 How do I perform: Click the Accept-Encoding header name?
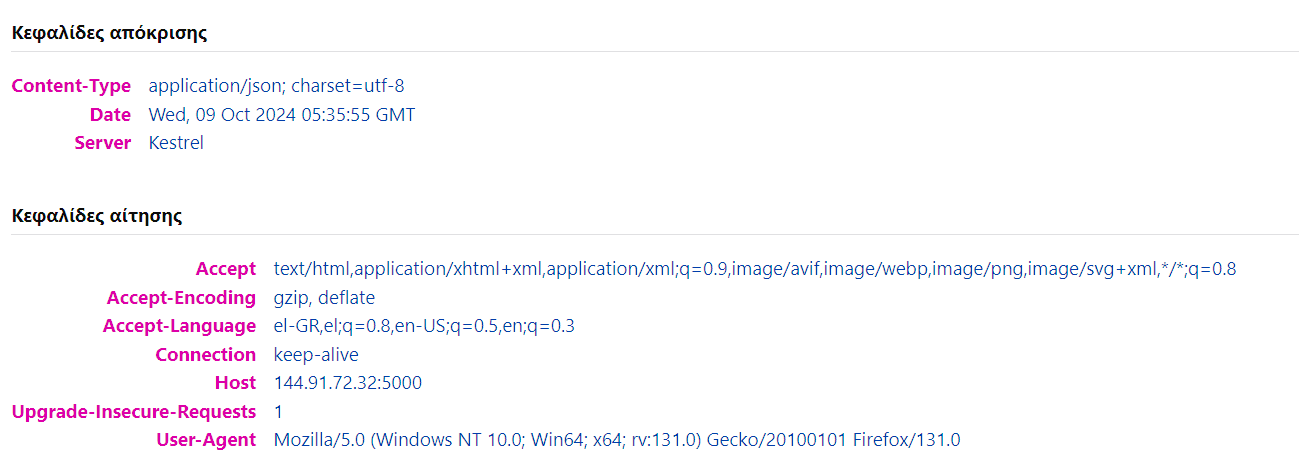(x=181, y=298)
